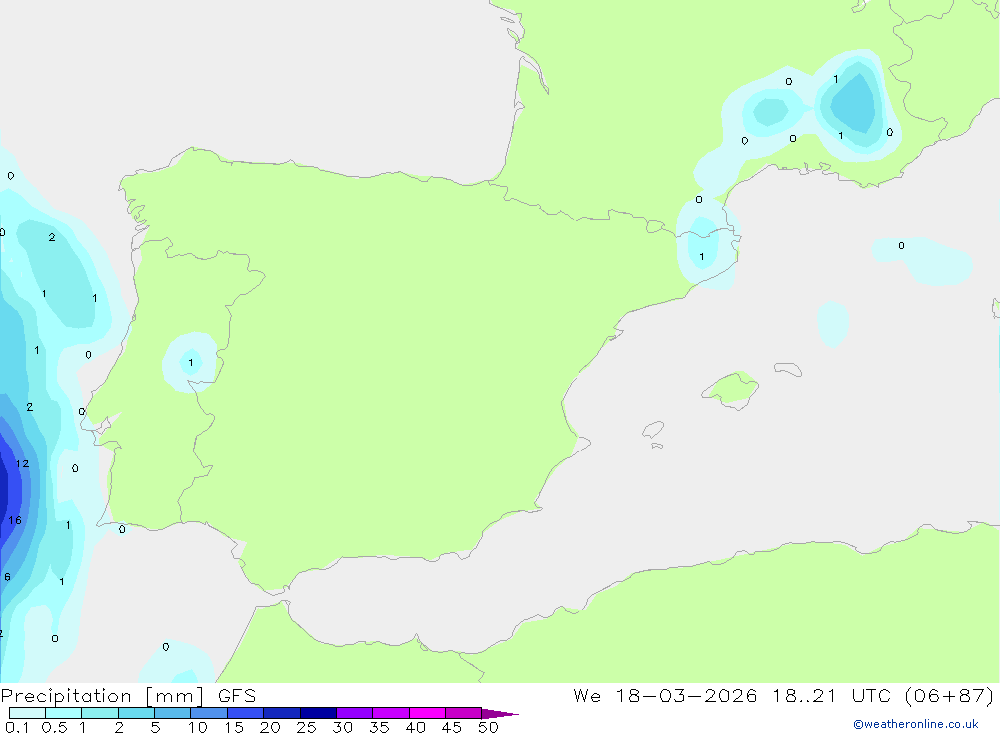Click the Precipitation [mm] GFS title
This screenshot has width=1000, height=733.
128,696
